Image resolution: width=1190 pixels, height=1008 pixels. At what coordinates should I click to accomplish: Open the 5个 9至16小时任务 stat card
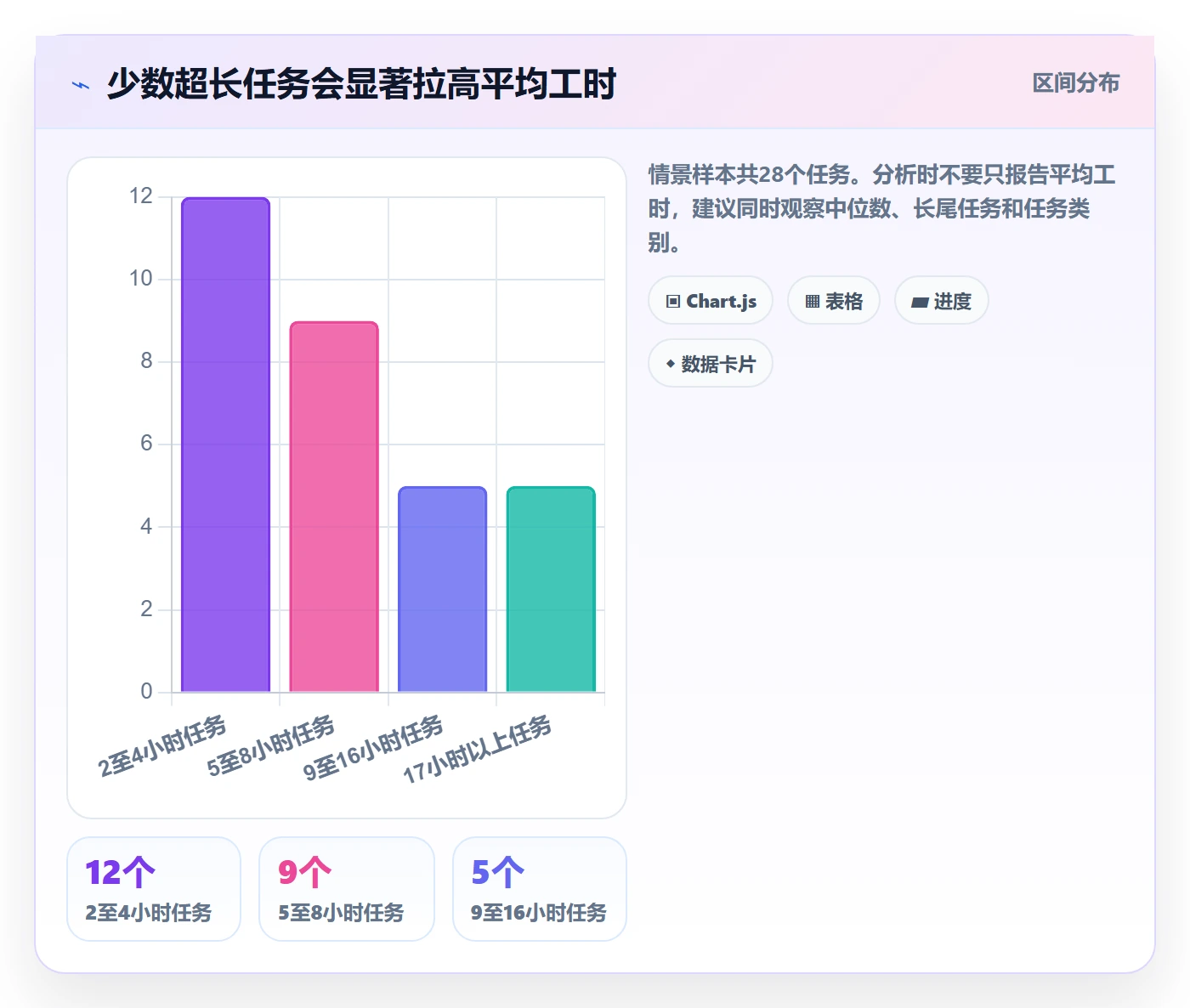(x=540, y=889)
